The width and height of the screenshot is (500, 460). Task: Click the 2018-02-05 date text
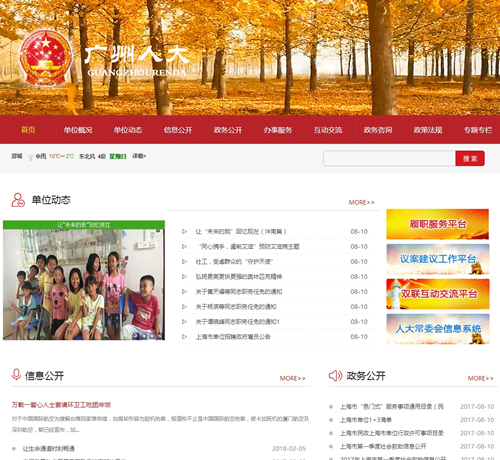289,449
